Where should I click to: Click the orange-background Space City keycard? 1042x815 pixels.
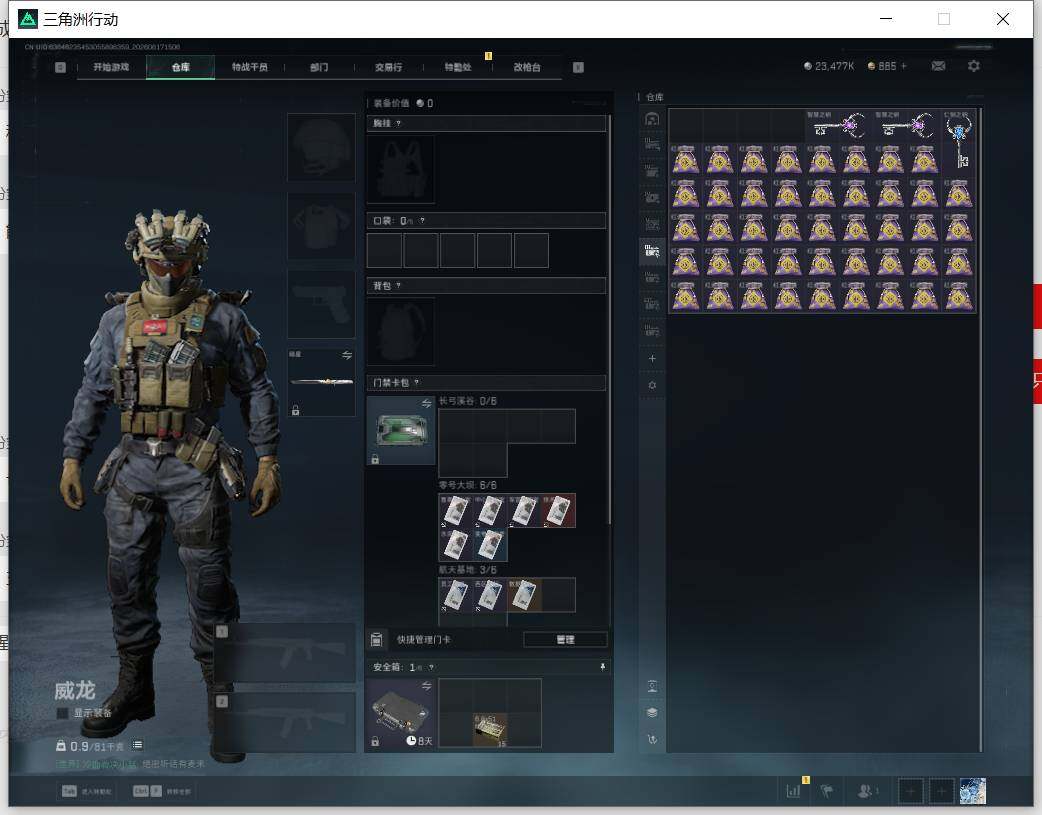pyautogui.click(x=524, y=595)
